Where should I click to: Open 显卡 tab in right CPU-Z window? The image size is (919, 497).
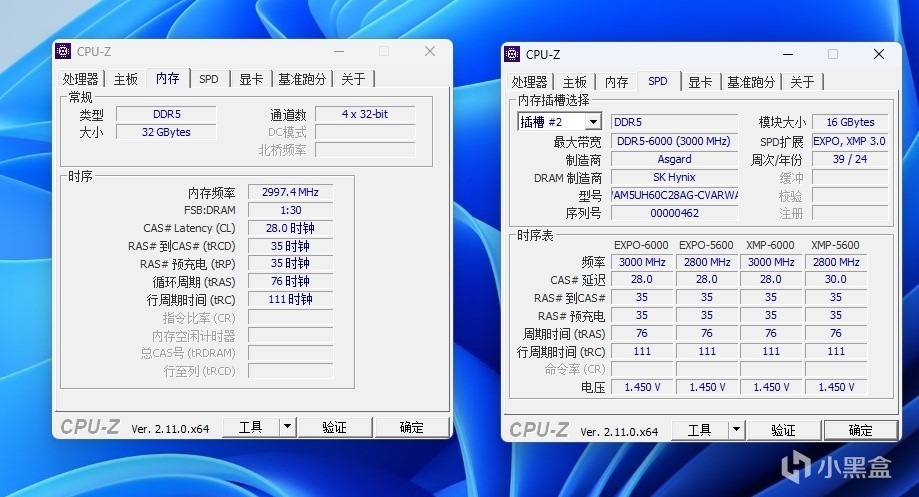point(700,82)
